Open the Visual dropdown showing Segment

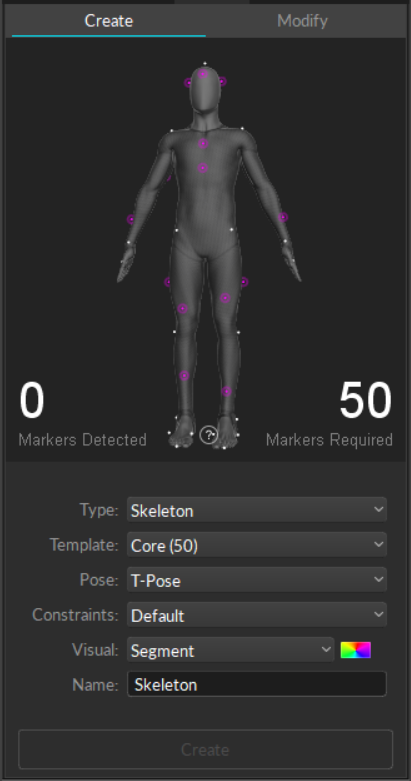[230, 650]
